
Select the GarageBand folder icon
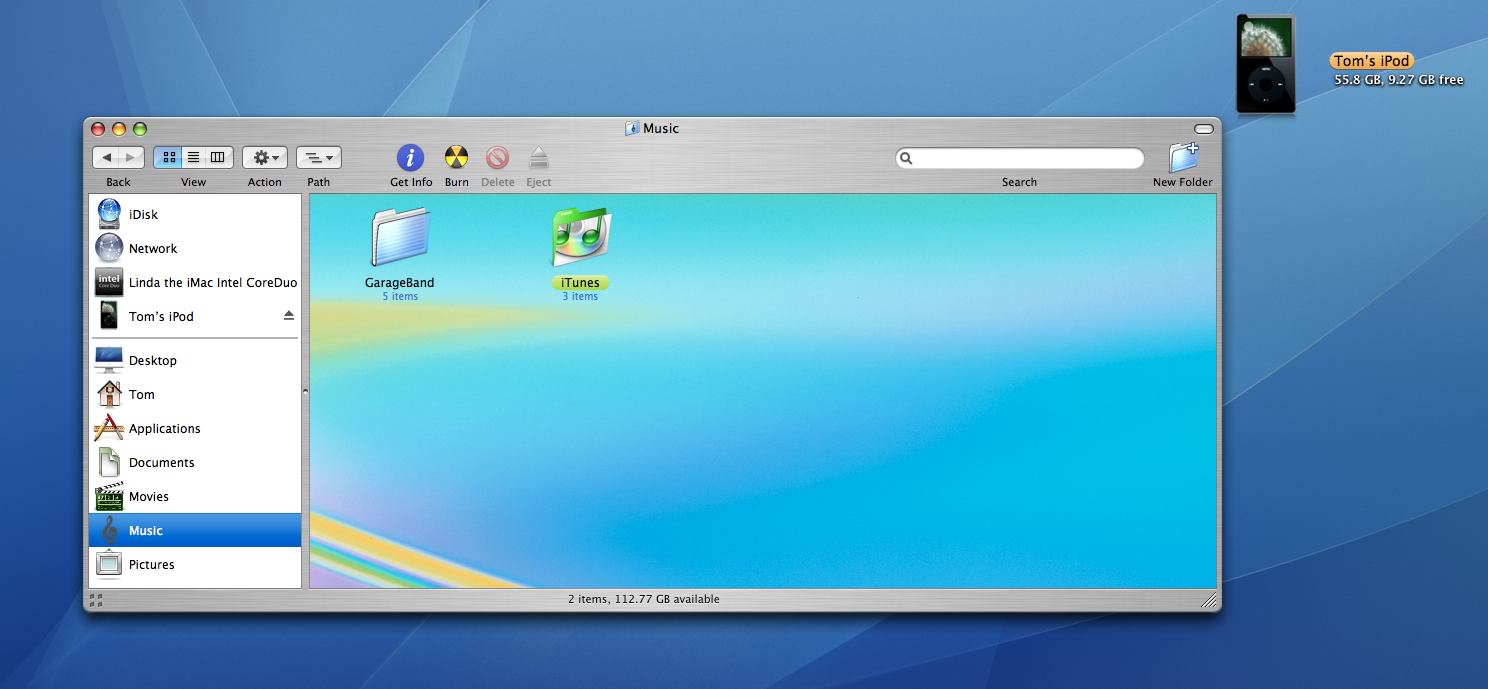tap(400, 237)
